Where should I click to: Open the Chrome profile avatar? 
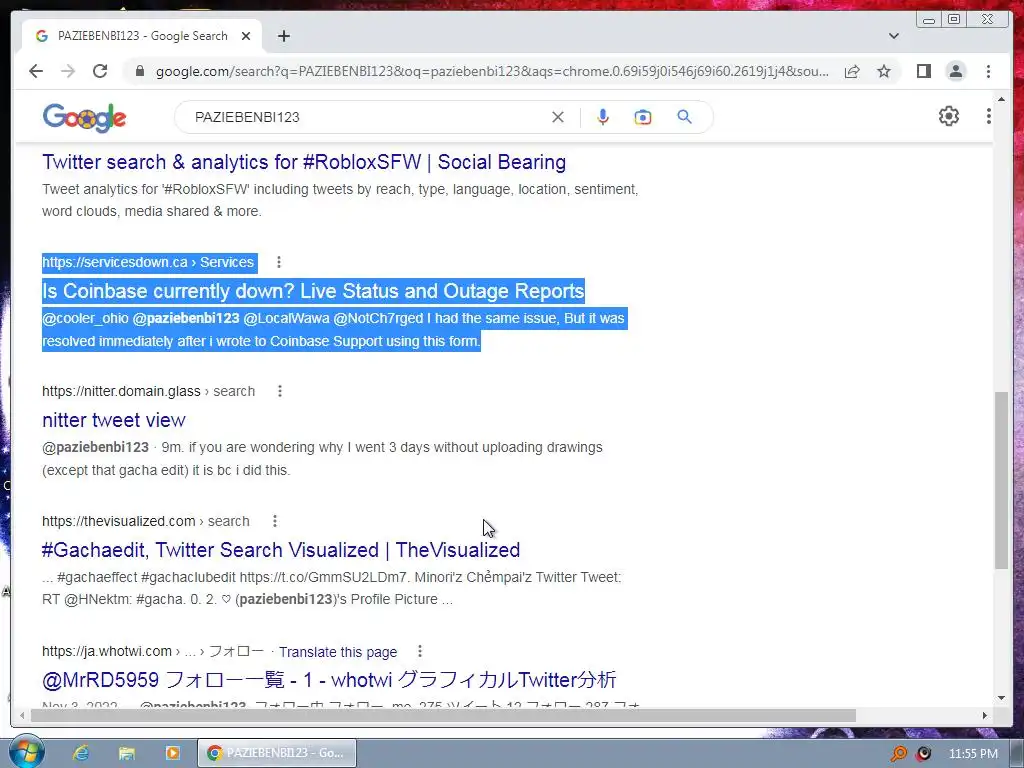pyautogui.click(x=955, y=71)
